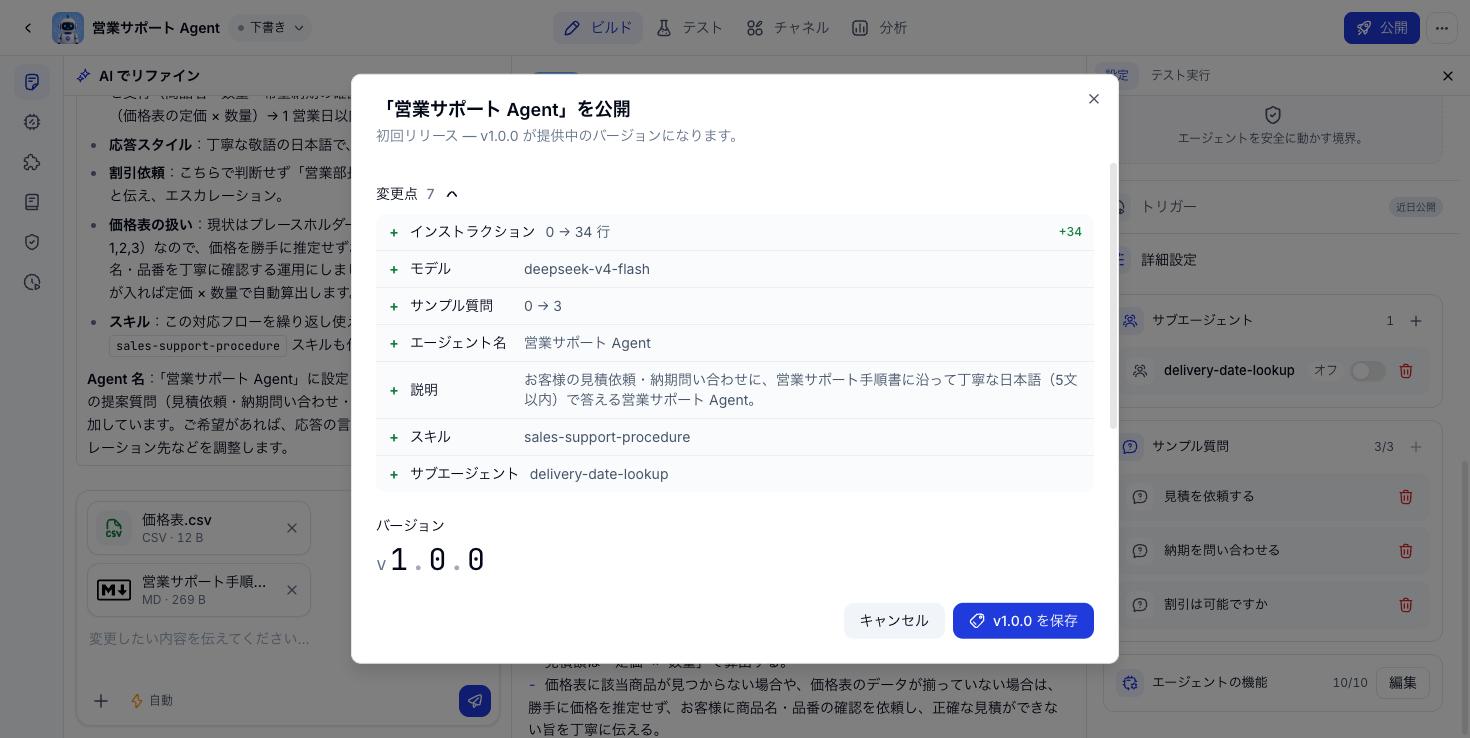Delete the 見積を依頼する sample question
This screenshot has width=1470, height=738.
pyautogui.click(x=1406, y=497)
